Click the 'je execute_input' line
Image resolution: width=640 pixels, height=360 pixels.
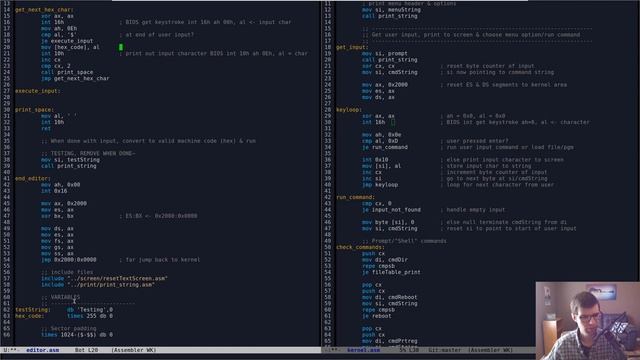tap(67, 41)
